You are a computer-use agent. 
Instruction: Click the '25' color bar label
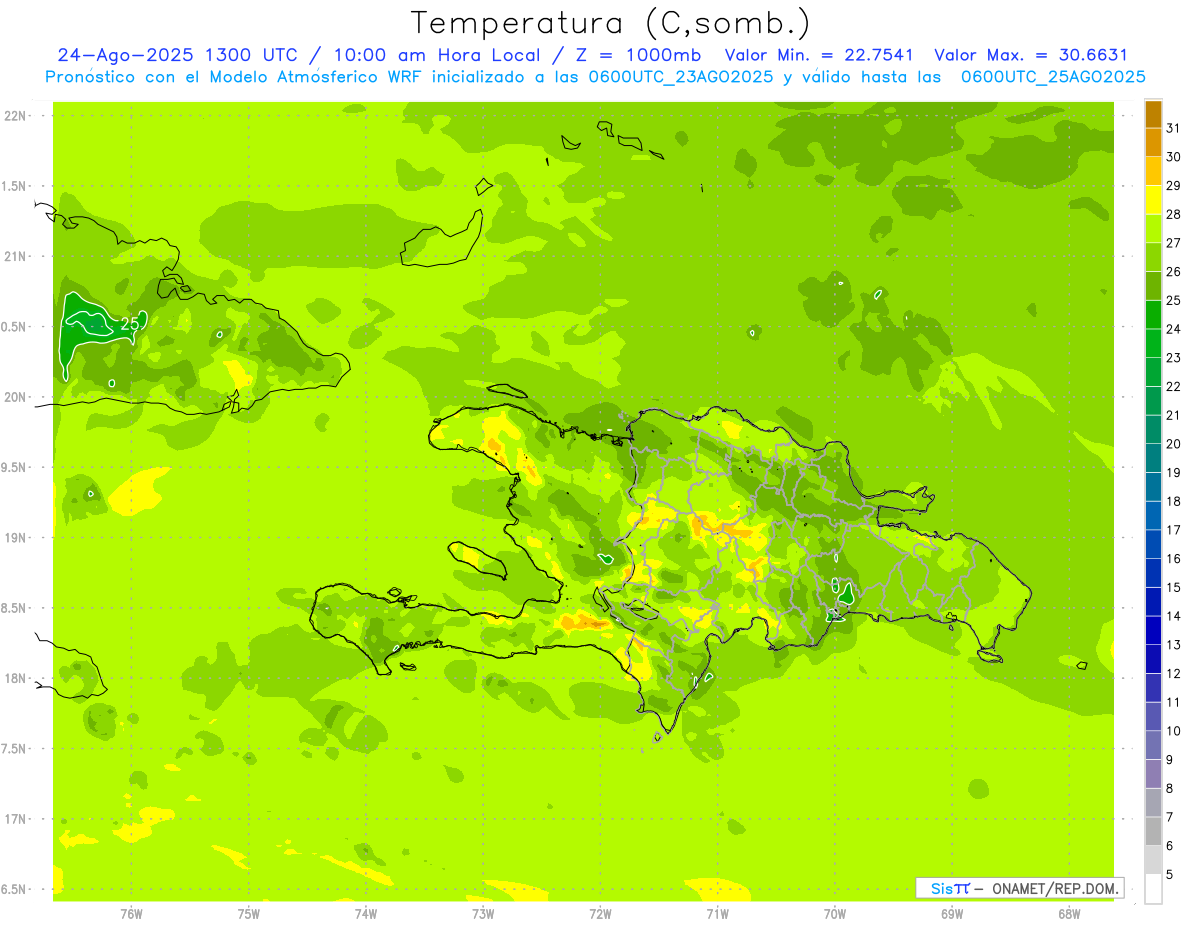1174,300
